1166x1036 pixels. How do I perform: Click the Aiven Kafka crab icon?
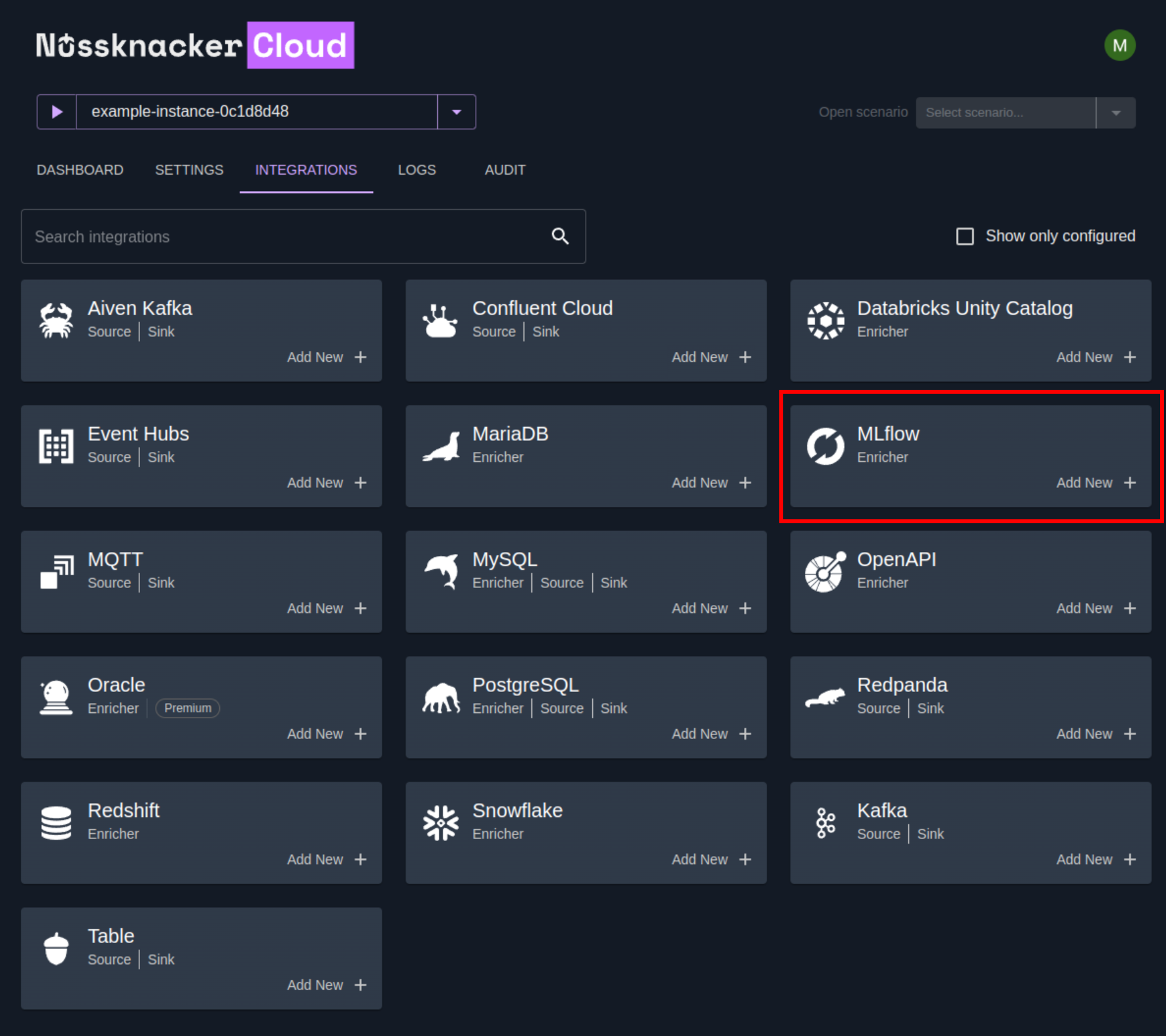click(x=56, y=320)
